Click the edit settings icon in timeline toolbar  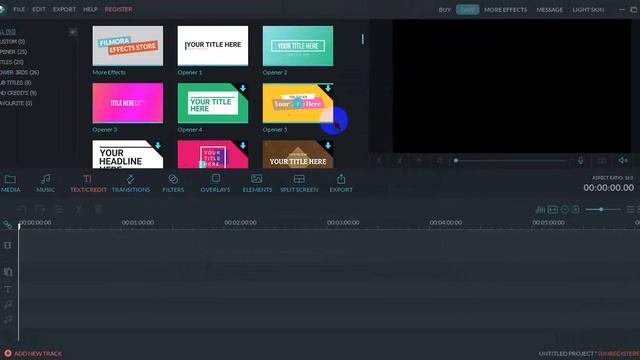(59, 209)
